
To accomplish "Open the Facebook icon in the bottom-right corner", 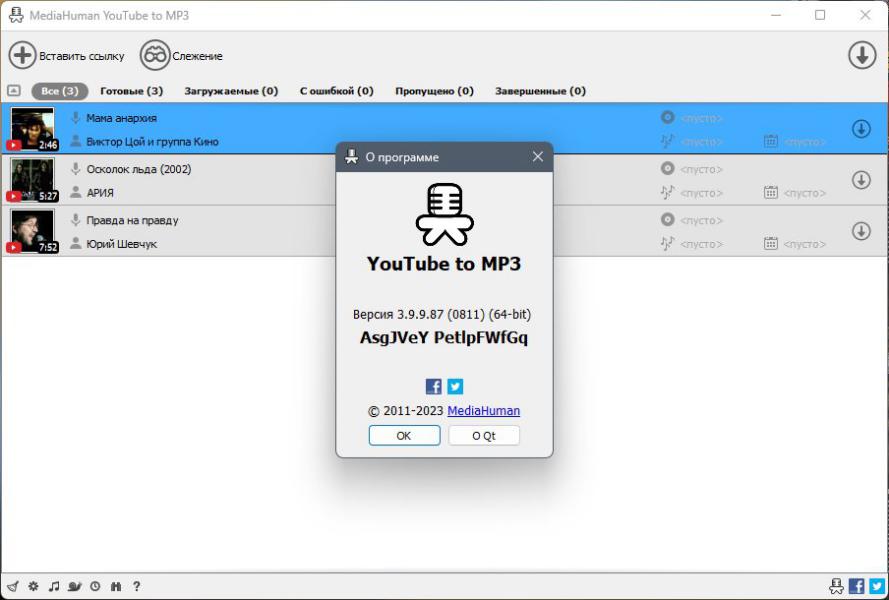I will 857,586.
